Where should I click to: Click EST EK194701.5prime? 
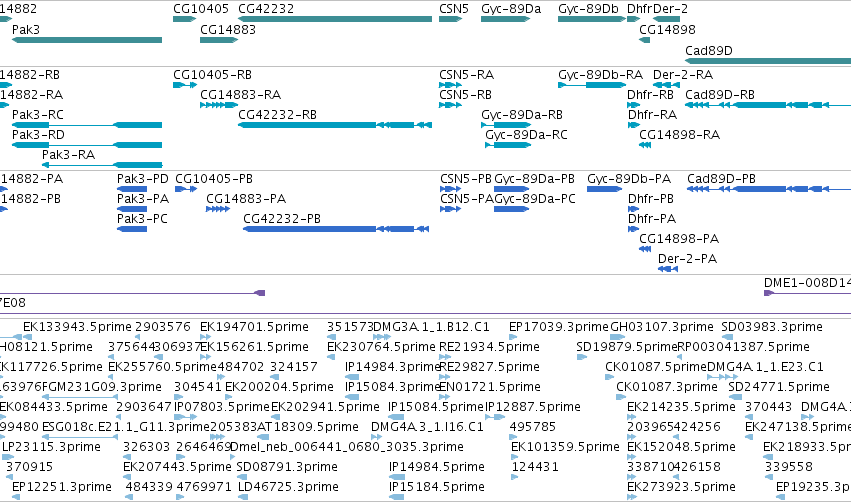click(x=205, y=337)
